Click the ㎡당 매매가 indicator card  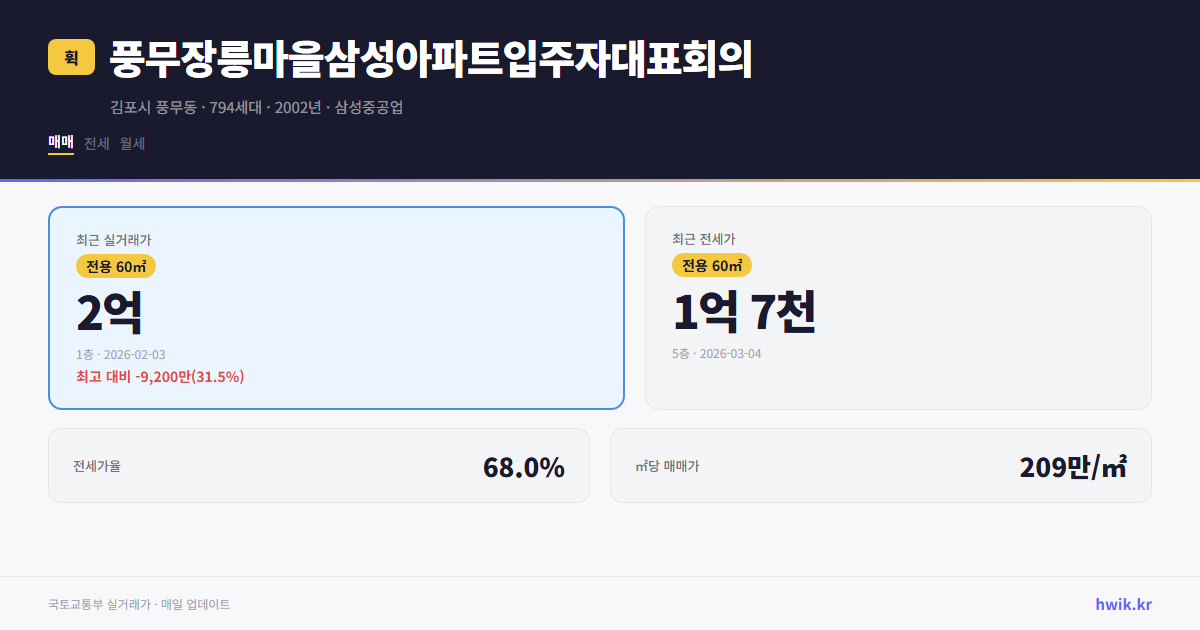[880, 465]
